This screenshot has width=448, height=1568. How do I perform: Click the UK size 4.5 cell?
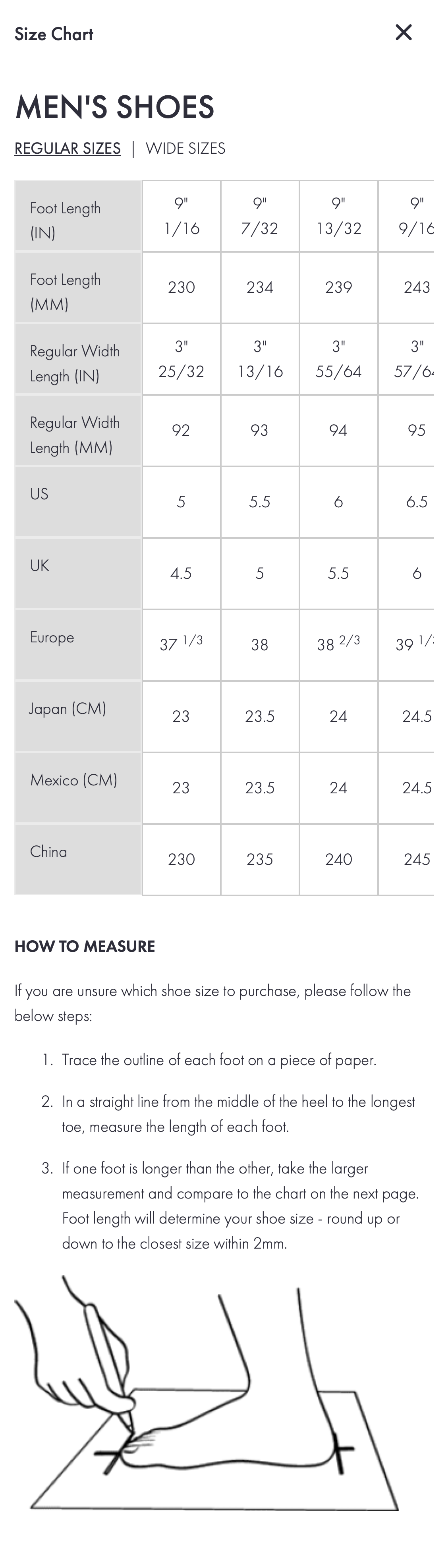181,573
